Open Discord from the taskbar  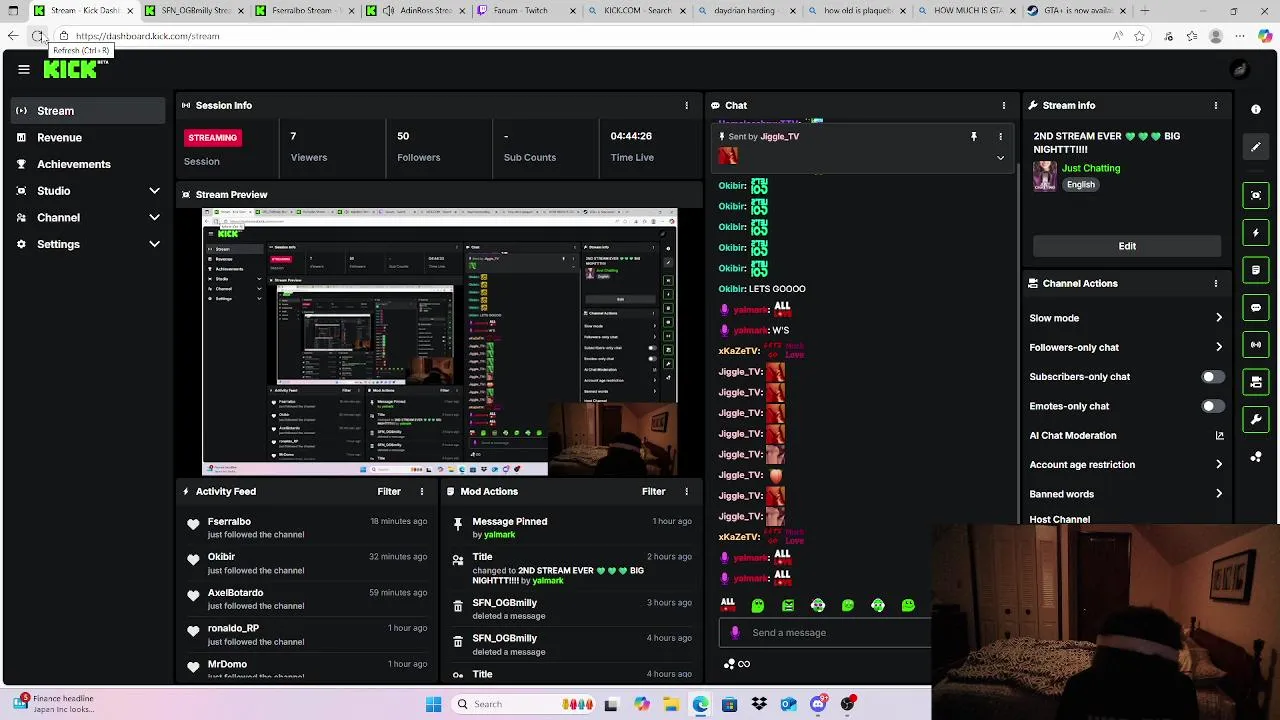pyautogui.click(x=818, y=704)
